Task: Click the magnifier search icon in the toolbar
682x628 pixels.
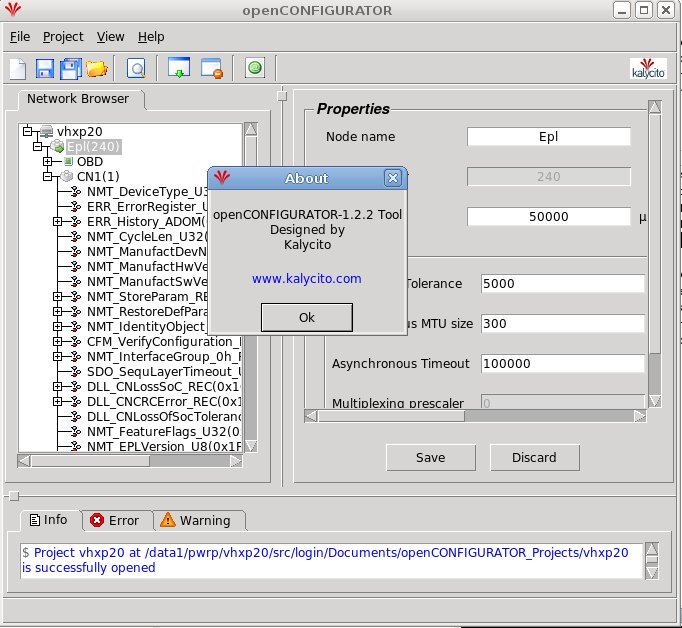Action: click(136, 69)
